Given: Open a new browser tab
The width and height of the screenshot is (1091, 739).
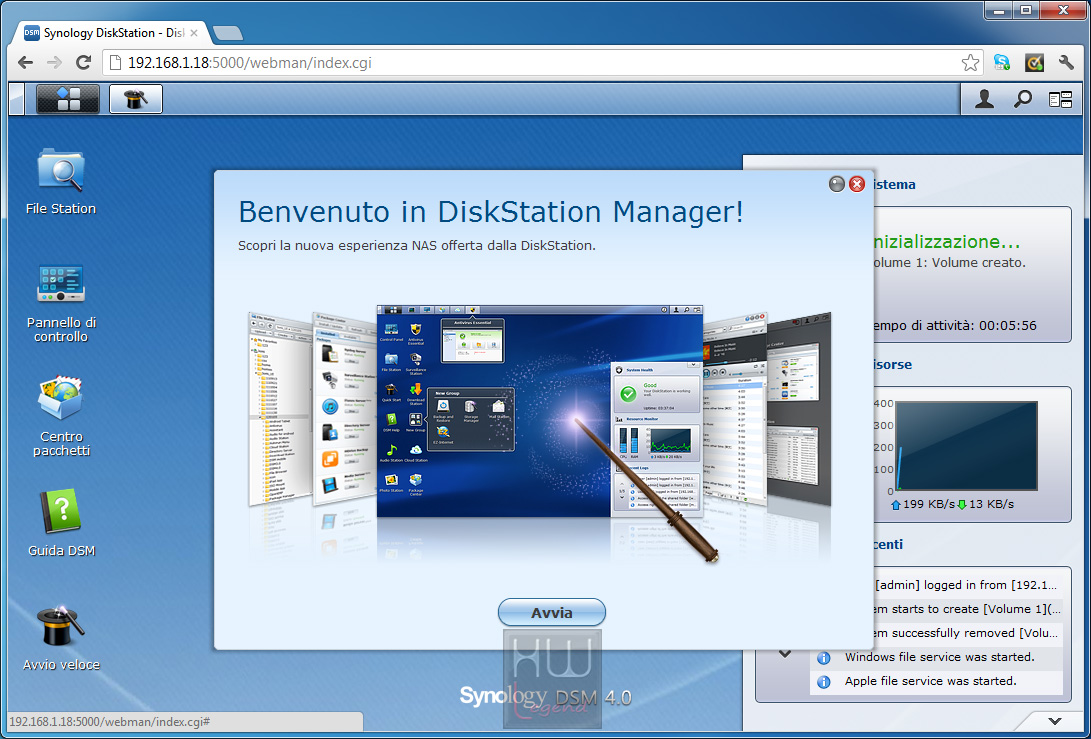Looking at the screenshot, I should click(x=228, y=33).
